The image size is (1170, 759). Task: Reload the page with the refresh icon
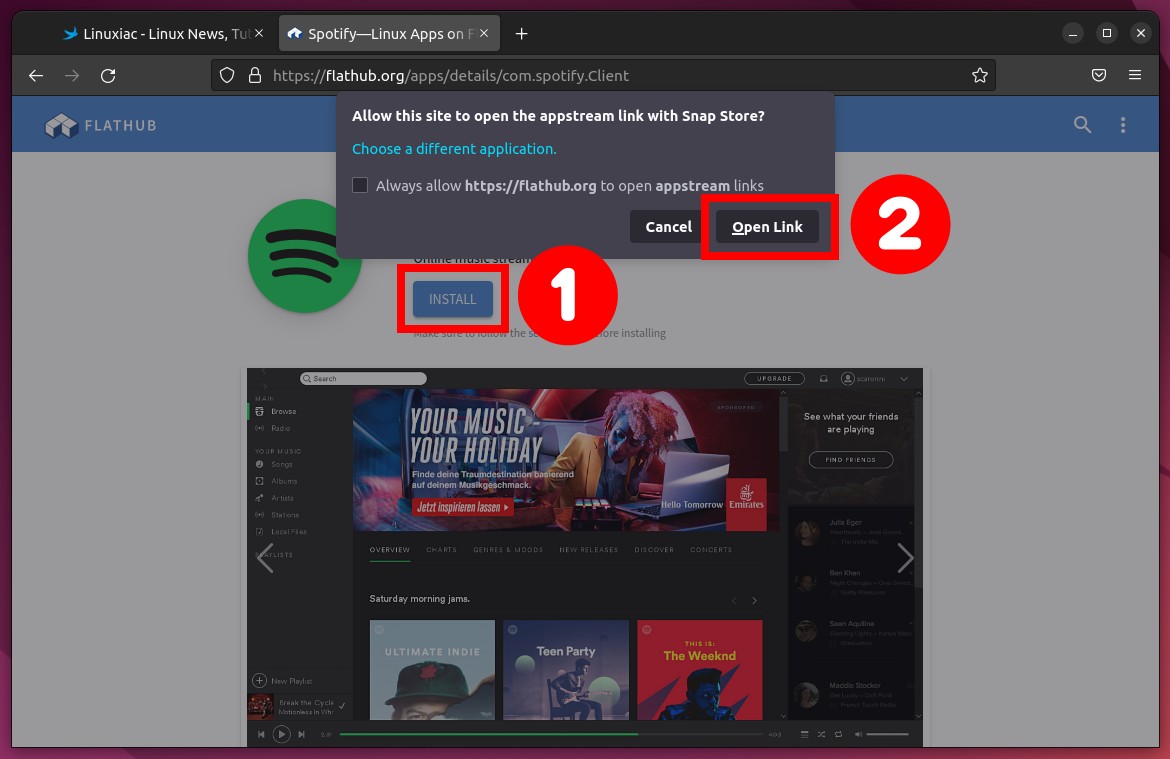108,75
